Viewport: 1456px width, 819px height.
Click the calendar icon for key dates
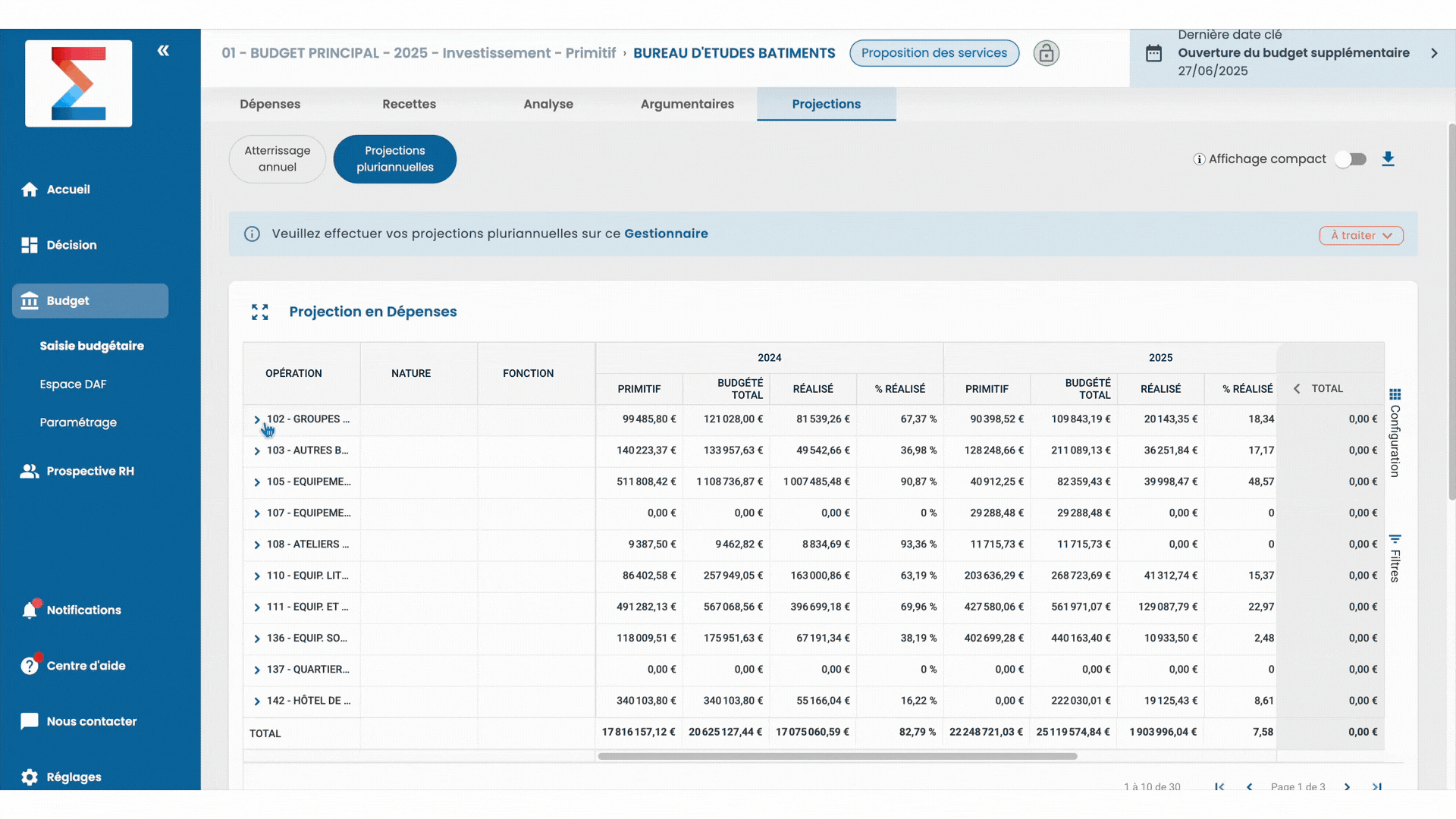(1153, 53)
